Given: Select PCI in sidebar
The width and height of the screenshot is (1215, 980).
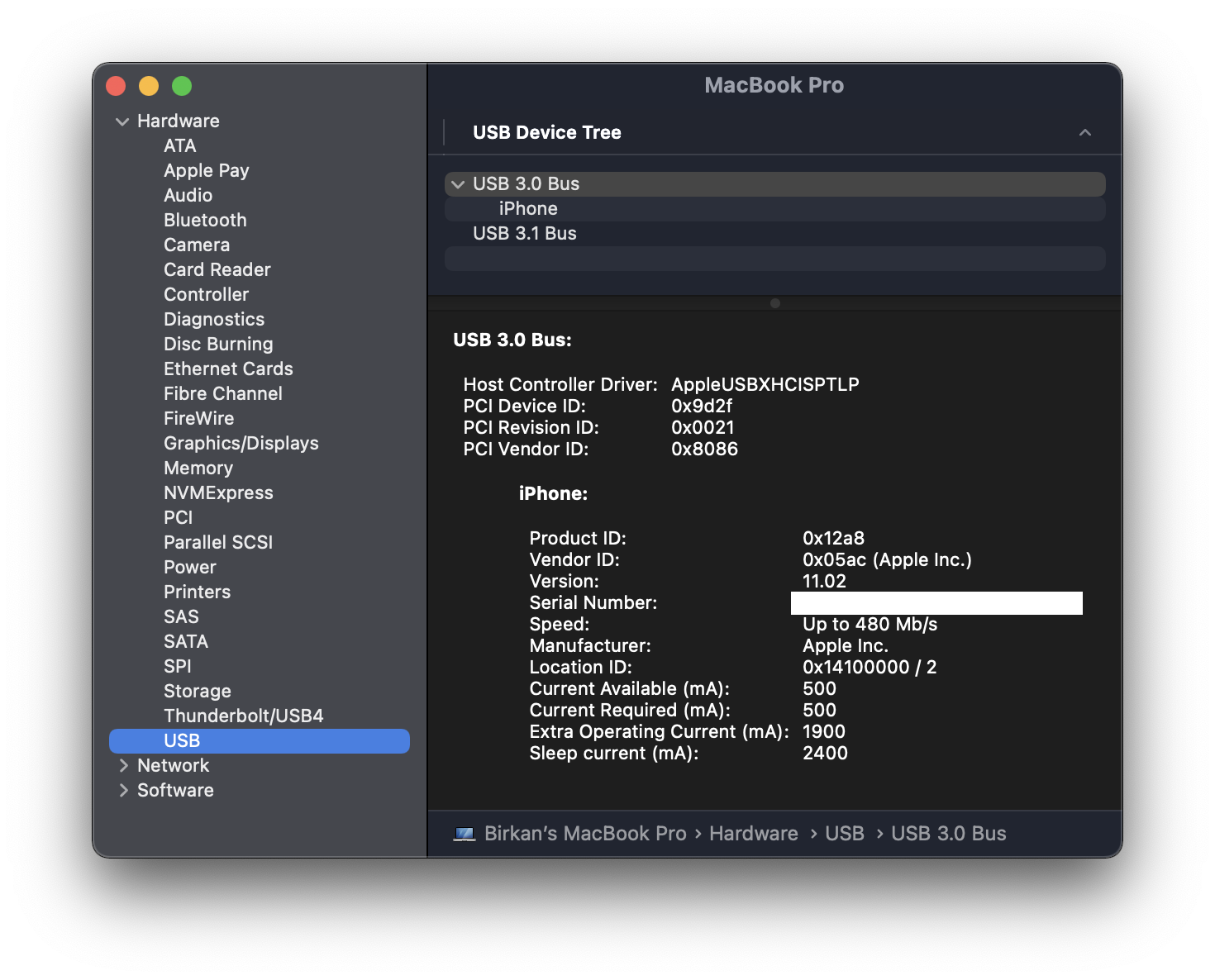Looking at the screenshot, I should pos(179,517).
